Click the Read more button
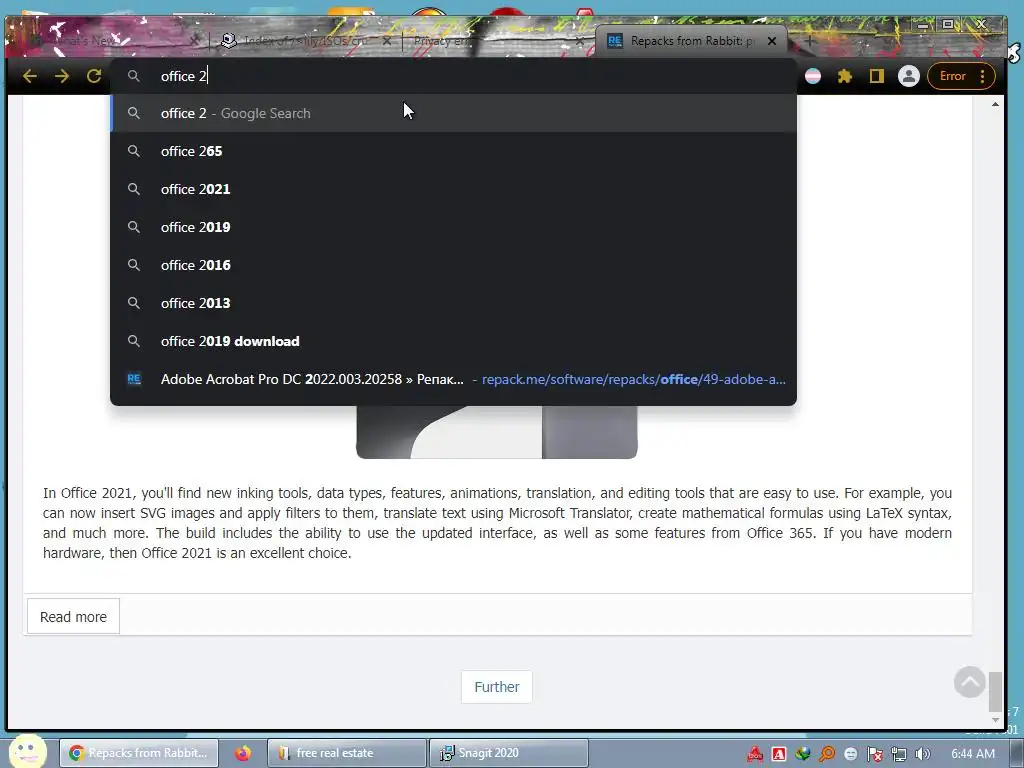The height and width of the screenshot is (768, 1024). pyautogui.click(x=73, y=616)
